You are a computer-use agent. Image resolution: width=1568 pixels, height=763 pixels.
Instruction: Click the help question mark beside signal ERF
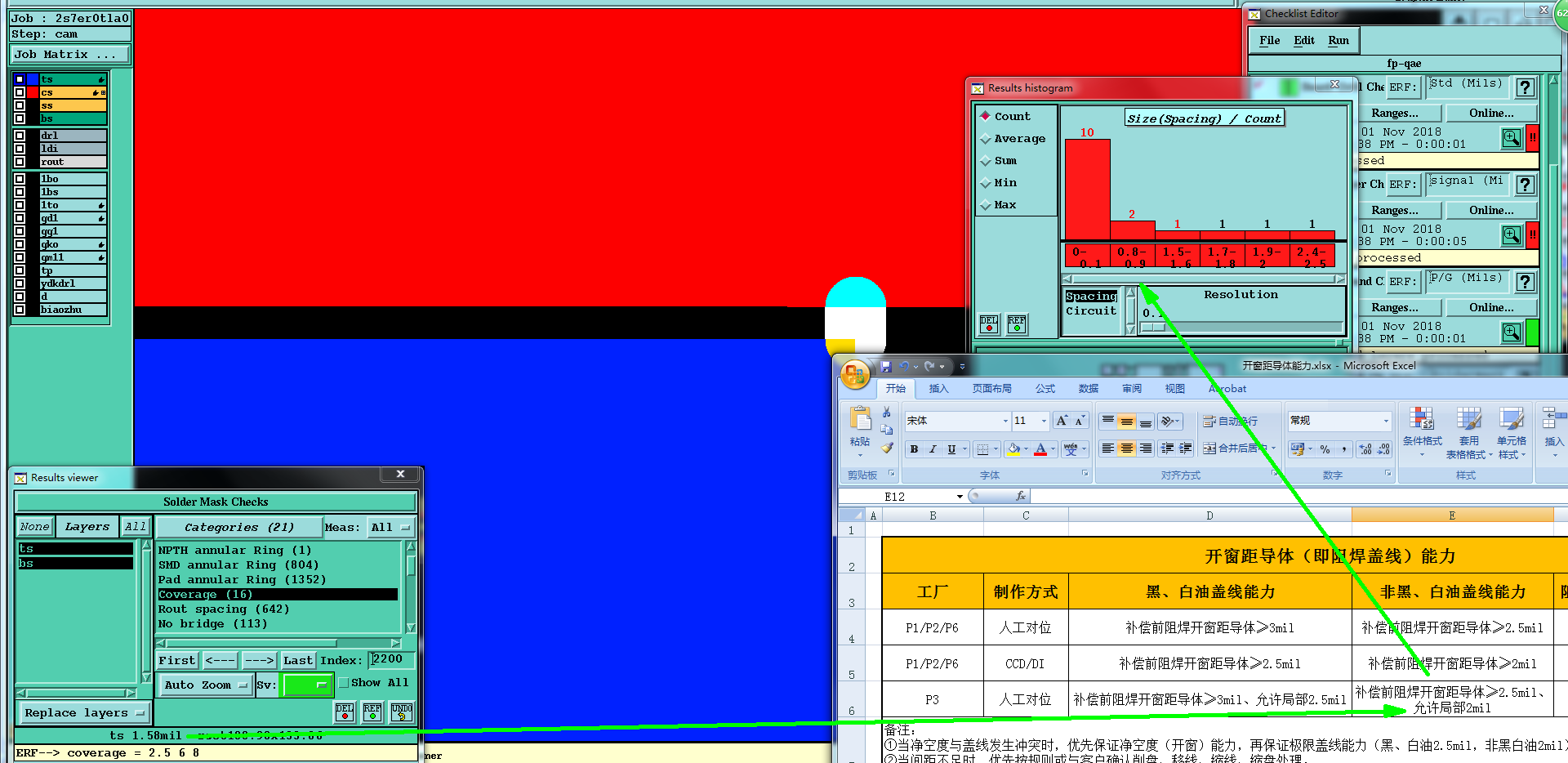pyautogui.click(x=1524, y=185)
